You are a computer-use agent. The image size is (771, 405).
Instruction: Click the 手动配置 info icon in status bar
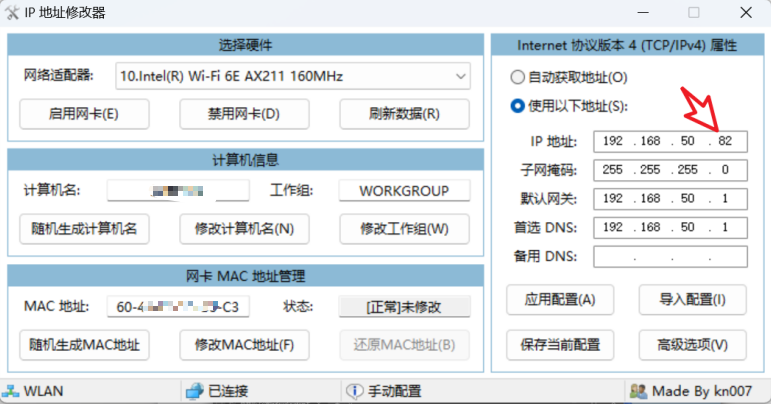tap(355, 391)
